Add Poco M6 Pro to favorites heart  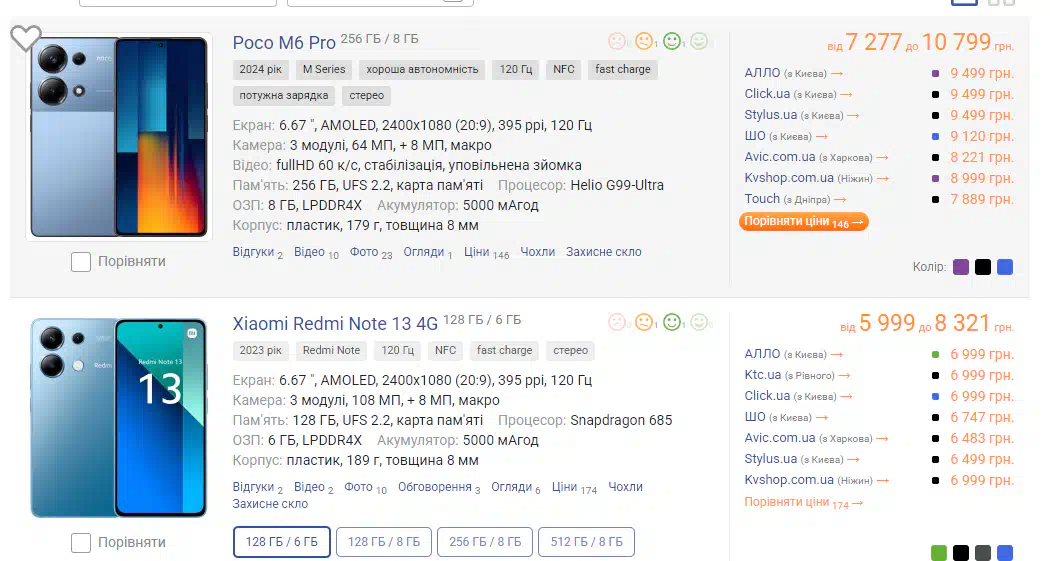pos(25,38)
